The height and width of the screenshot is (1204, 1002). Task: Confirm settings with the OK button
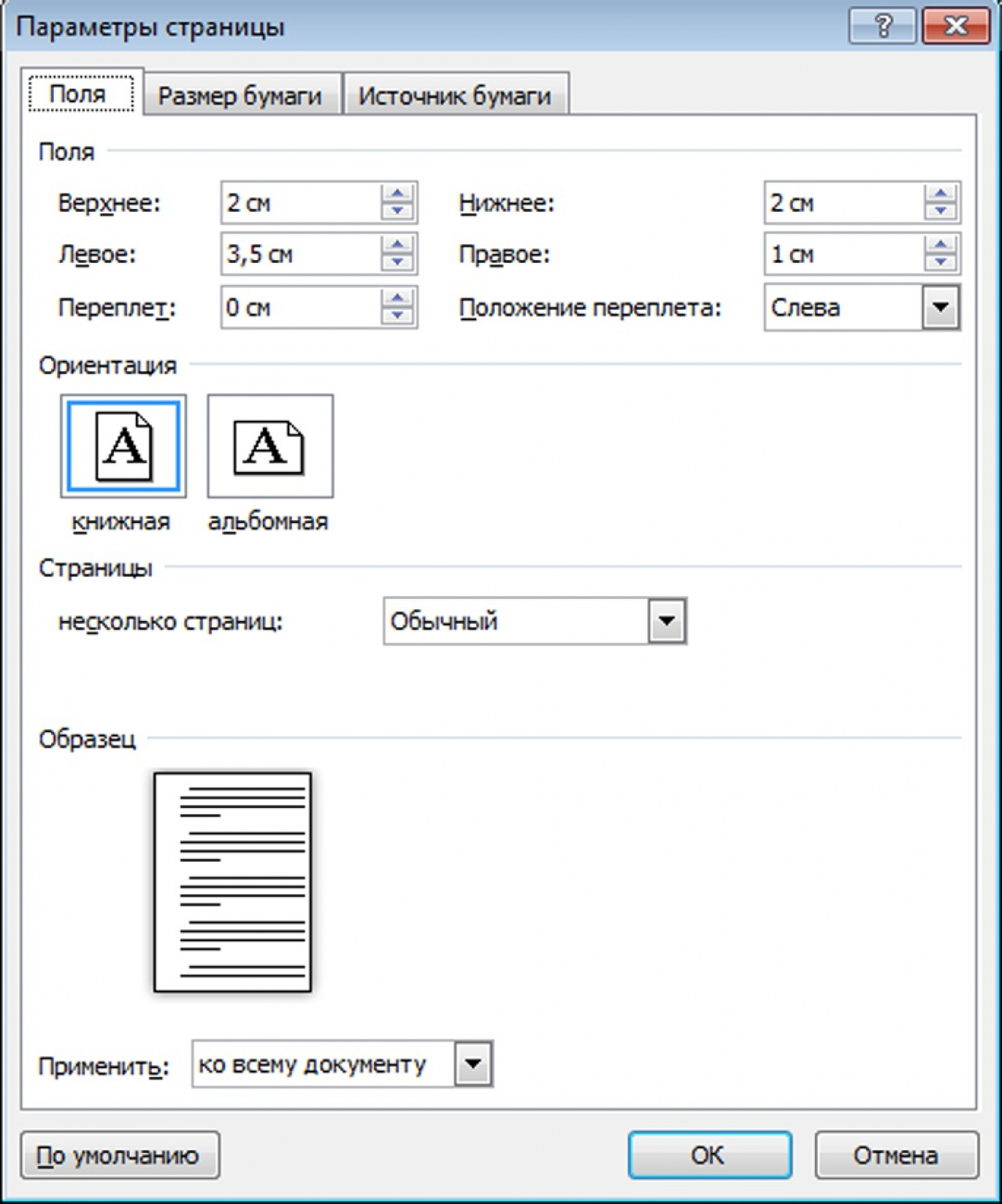[x=709, y=1155]
